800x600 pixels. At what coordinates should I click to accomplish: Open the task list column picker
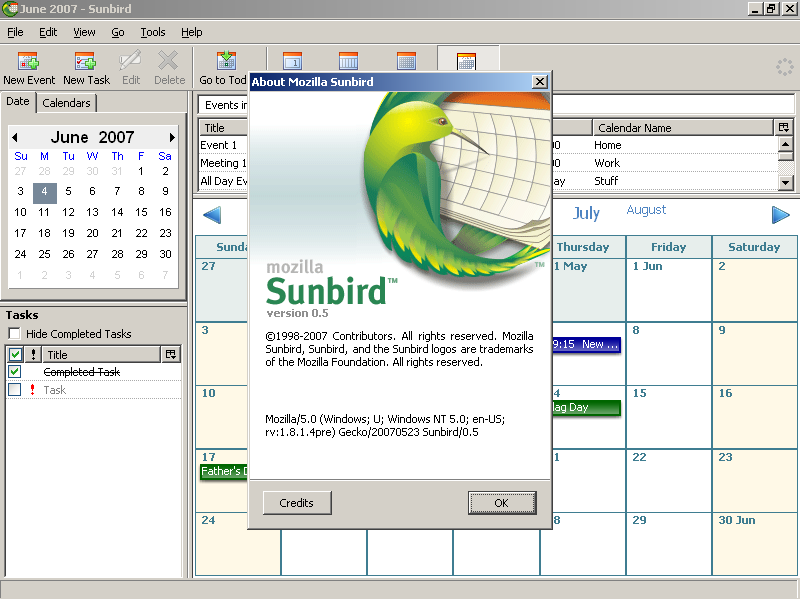coord(171,354)
